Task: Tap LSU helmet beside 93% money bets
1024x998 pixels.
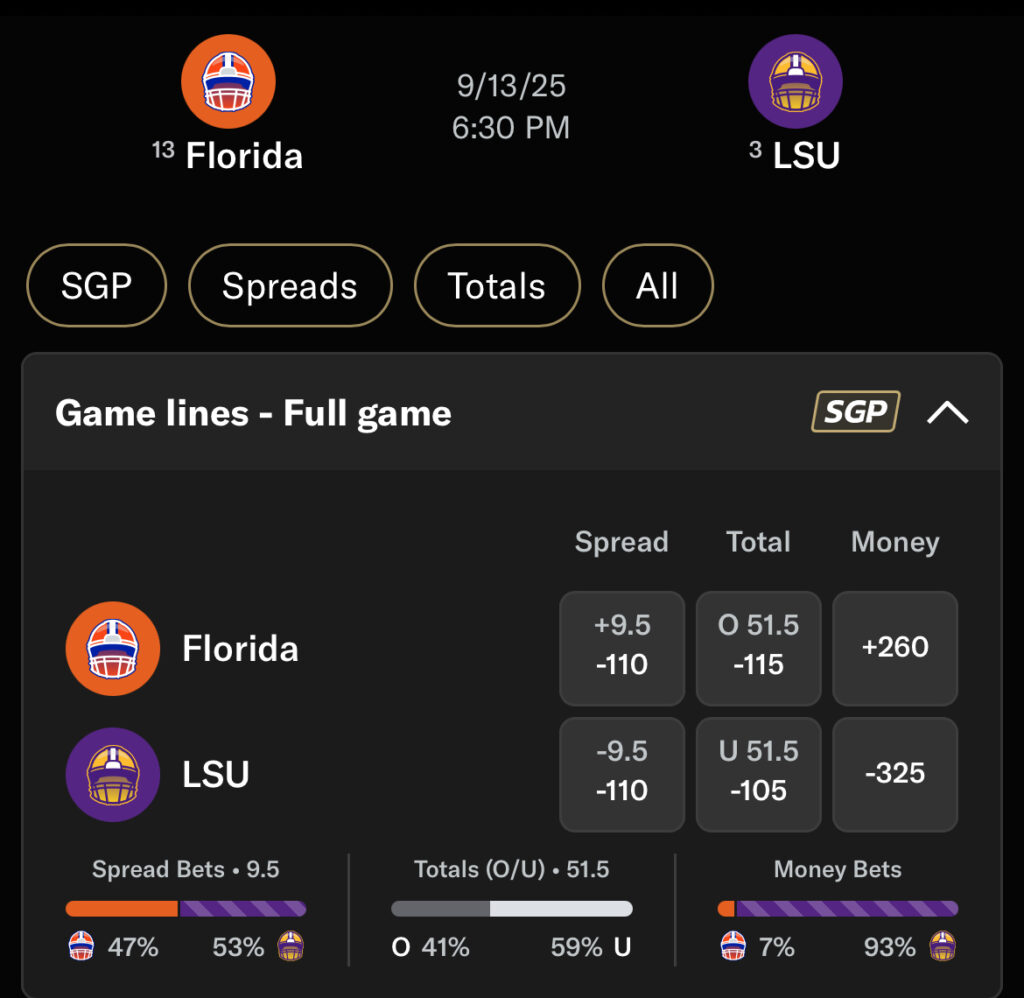Action: (x=942, y=946)
